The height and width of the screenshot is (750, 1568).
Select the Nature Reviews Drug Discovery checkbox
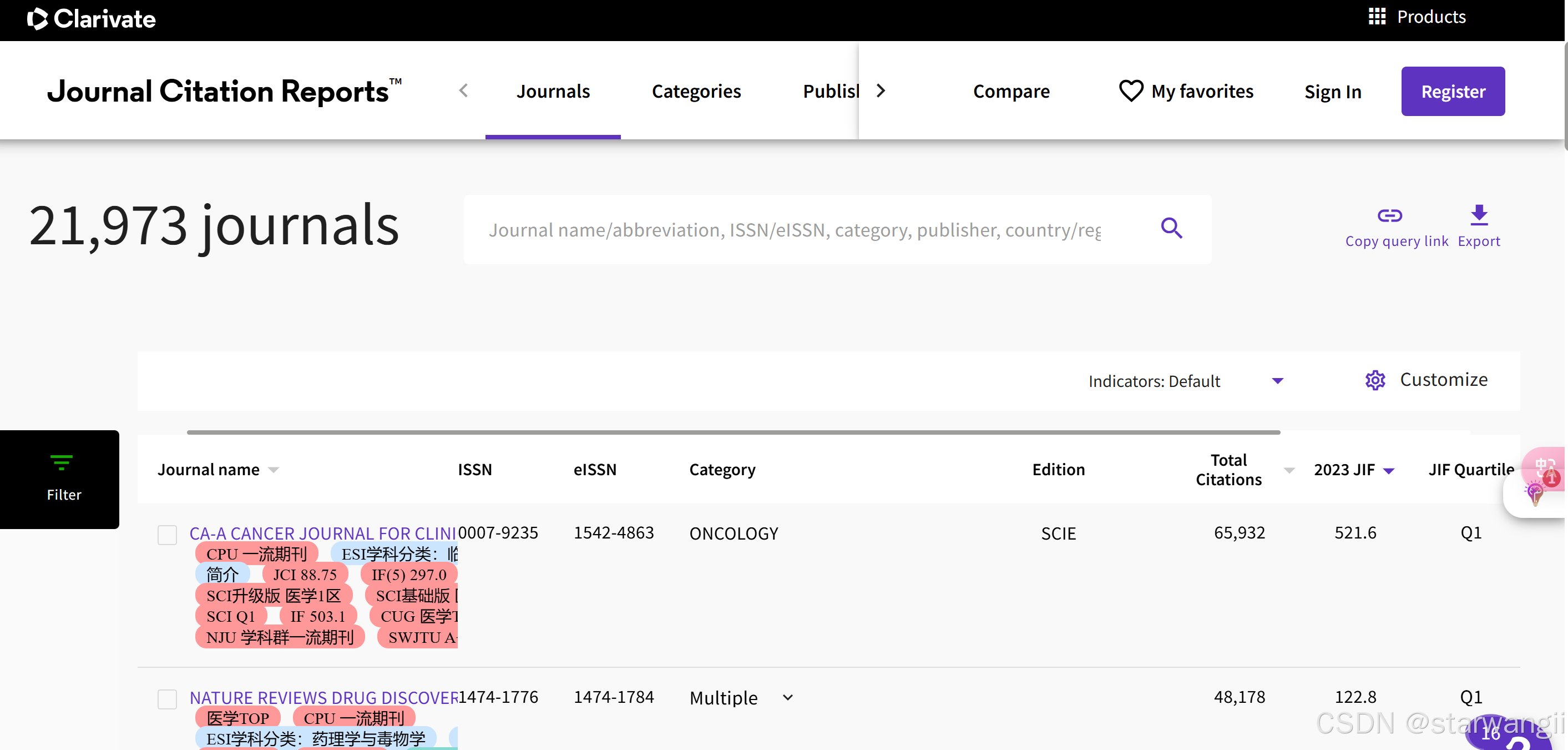click(x=168, y=699)
